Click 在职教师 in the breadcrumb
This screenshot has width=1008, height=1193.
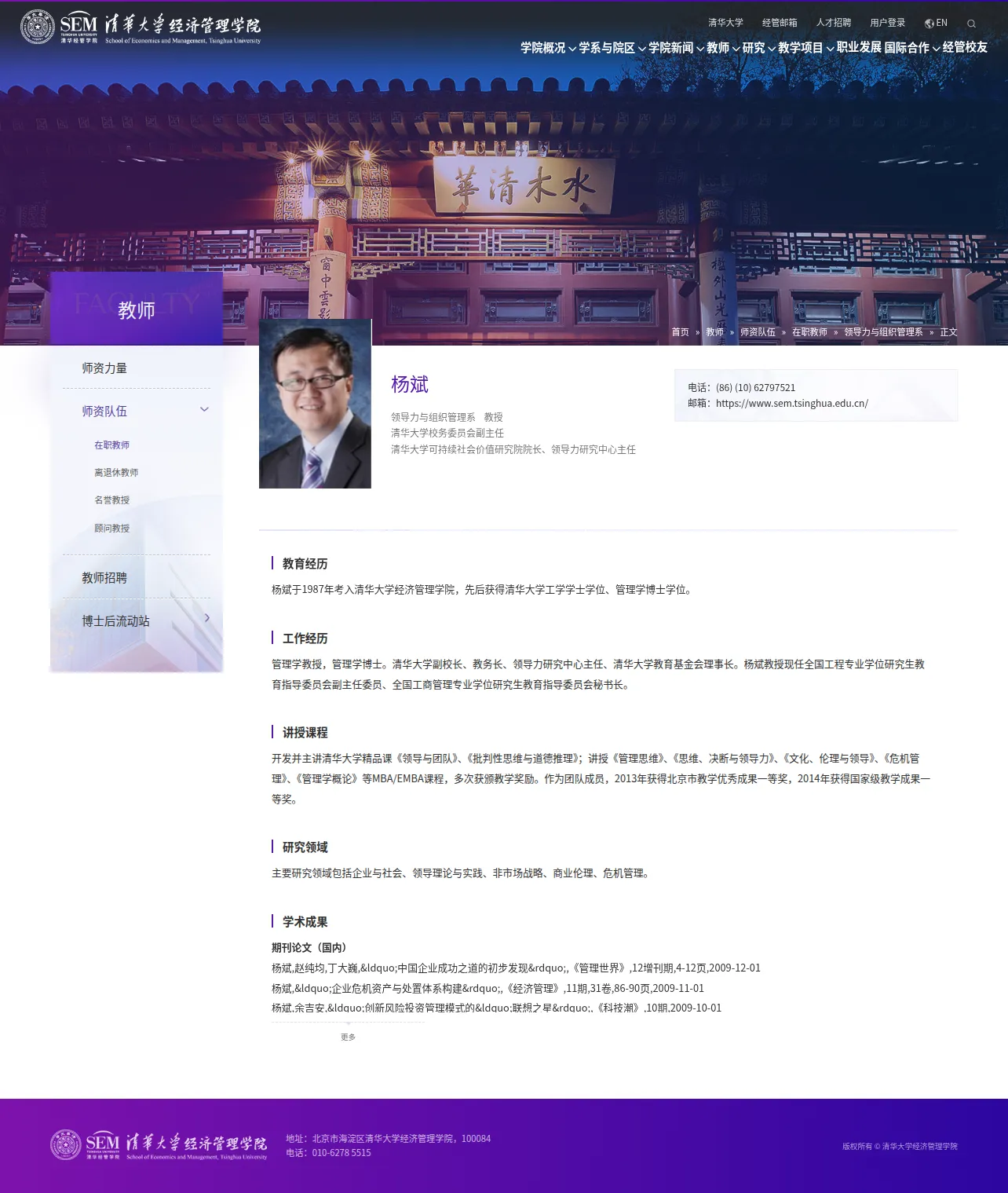809,332
